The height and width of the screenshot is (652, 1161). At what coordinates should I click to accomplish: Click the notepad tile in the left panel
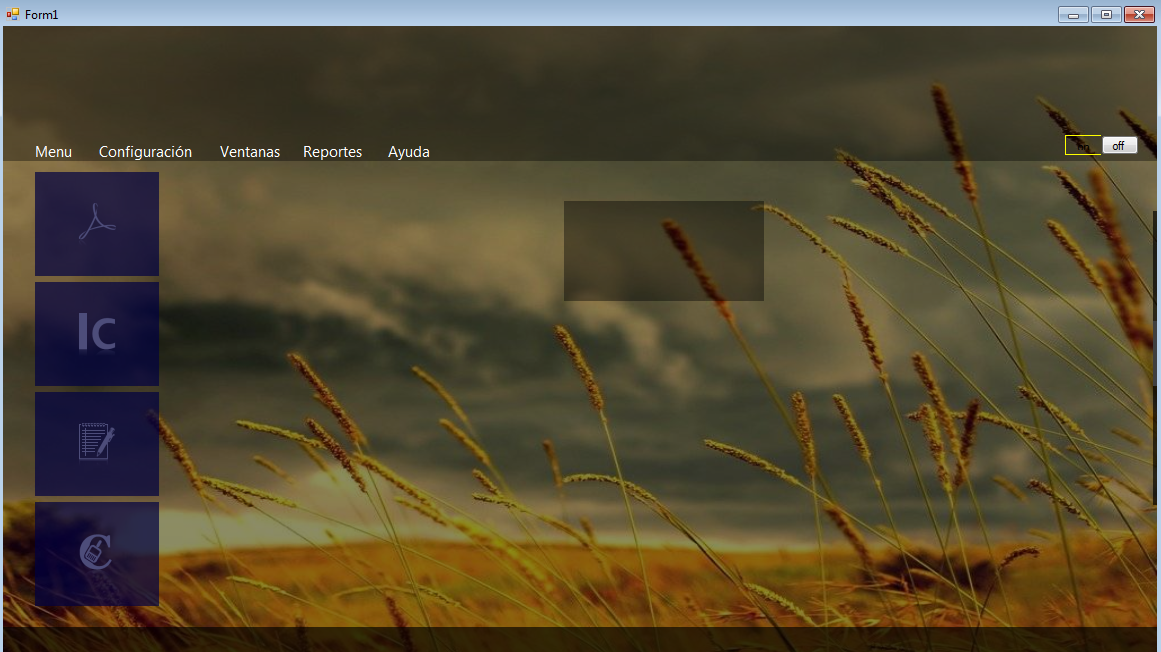[x=96, y=443]
